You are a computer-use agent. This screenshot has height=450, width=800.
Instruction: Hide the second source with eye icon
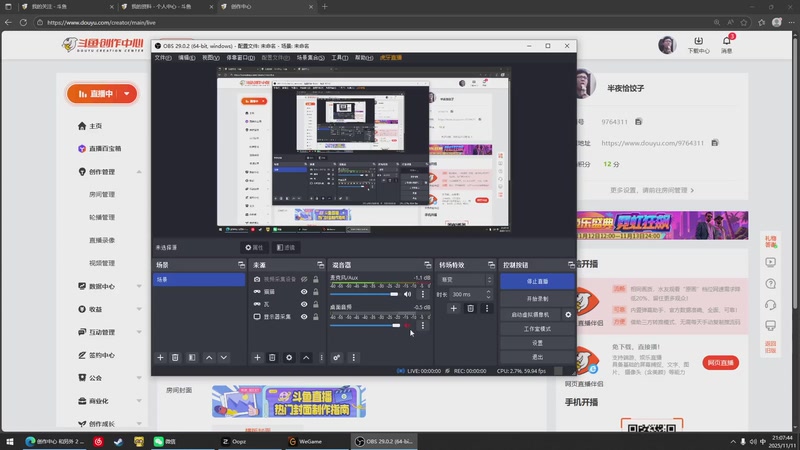(x=304, y=291)
